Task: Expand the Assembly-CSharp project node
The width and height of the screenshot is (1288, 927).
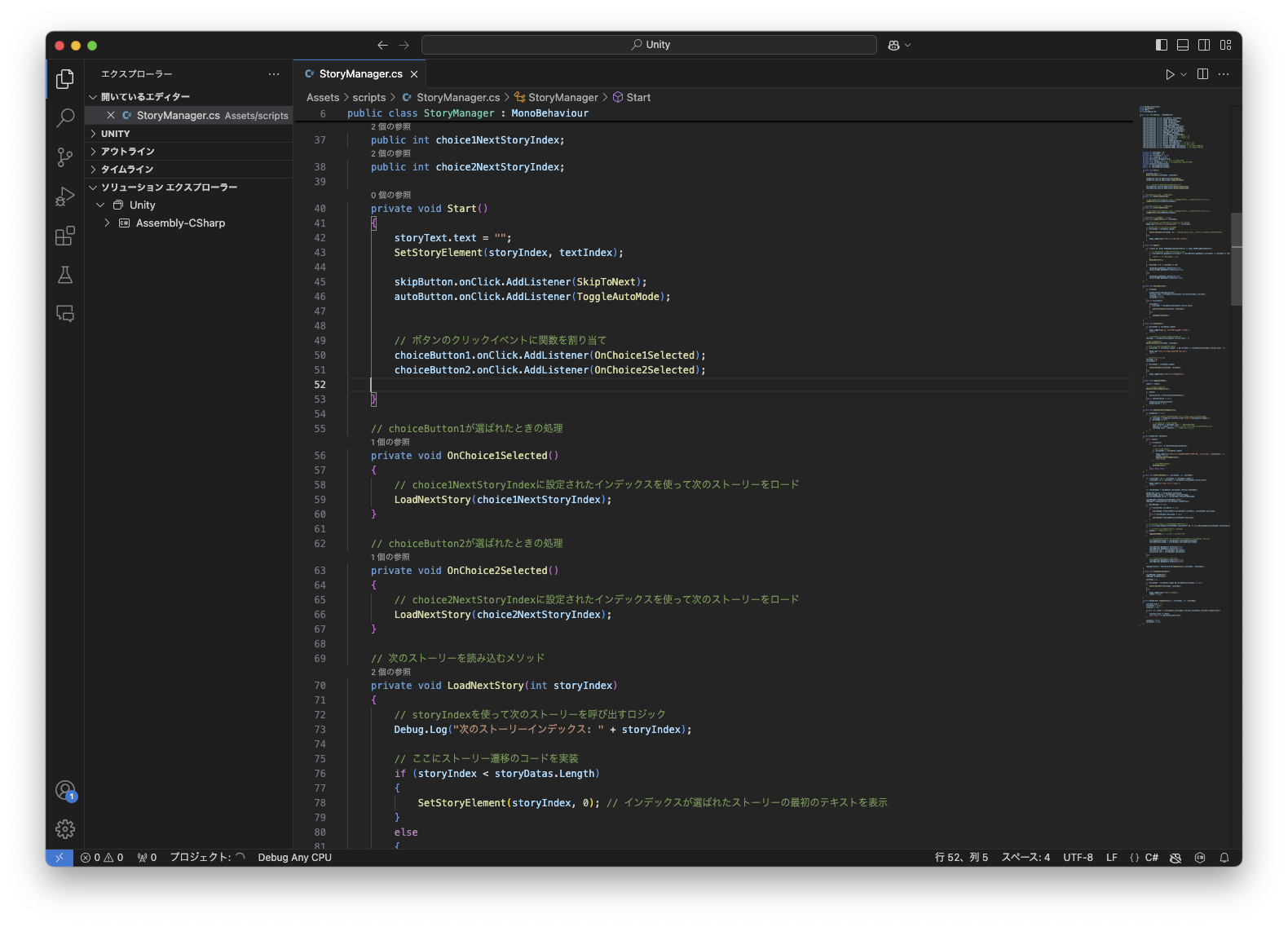Action: (108, 223)
